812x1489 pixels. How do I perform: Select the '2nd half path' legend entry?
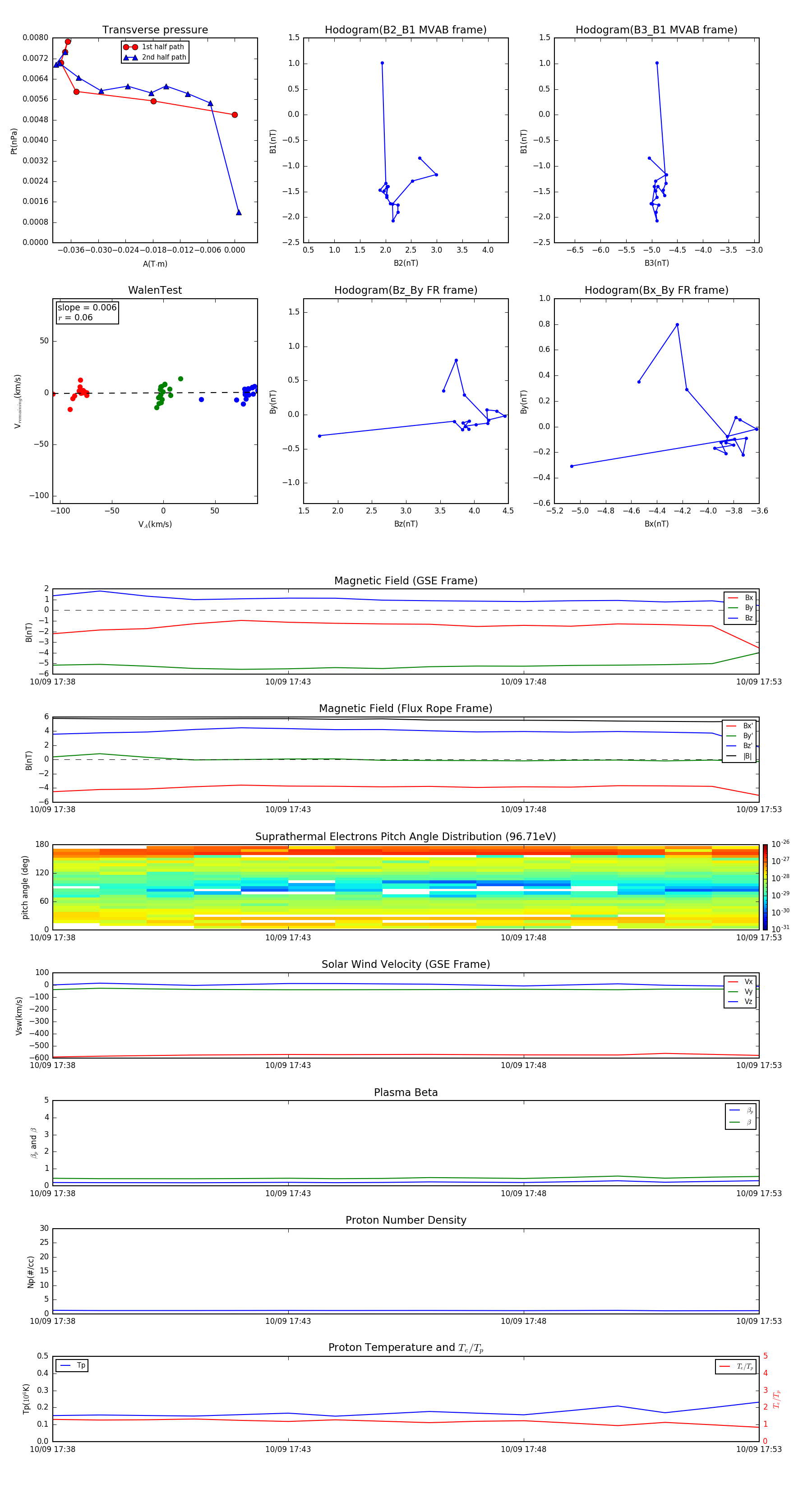(x=154, y=57)
